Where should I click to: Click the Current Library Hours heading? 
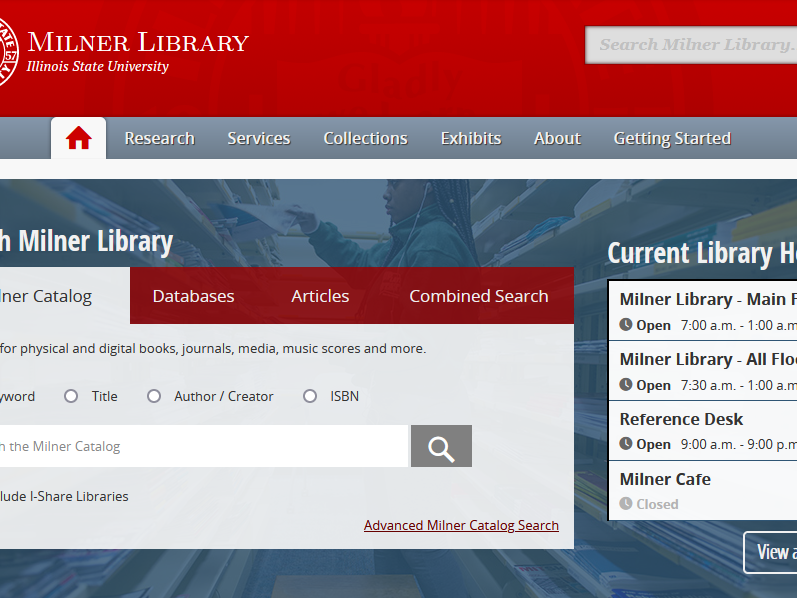[702, 253]
